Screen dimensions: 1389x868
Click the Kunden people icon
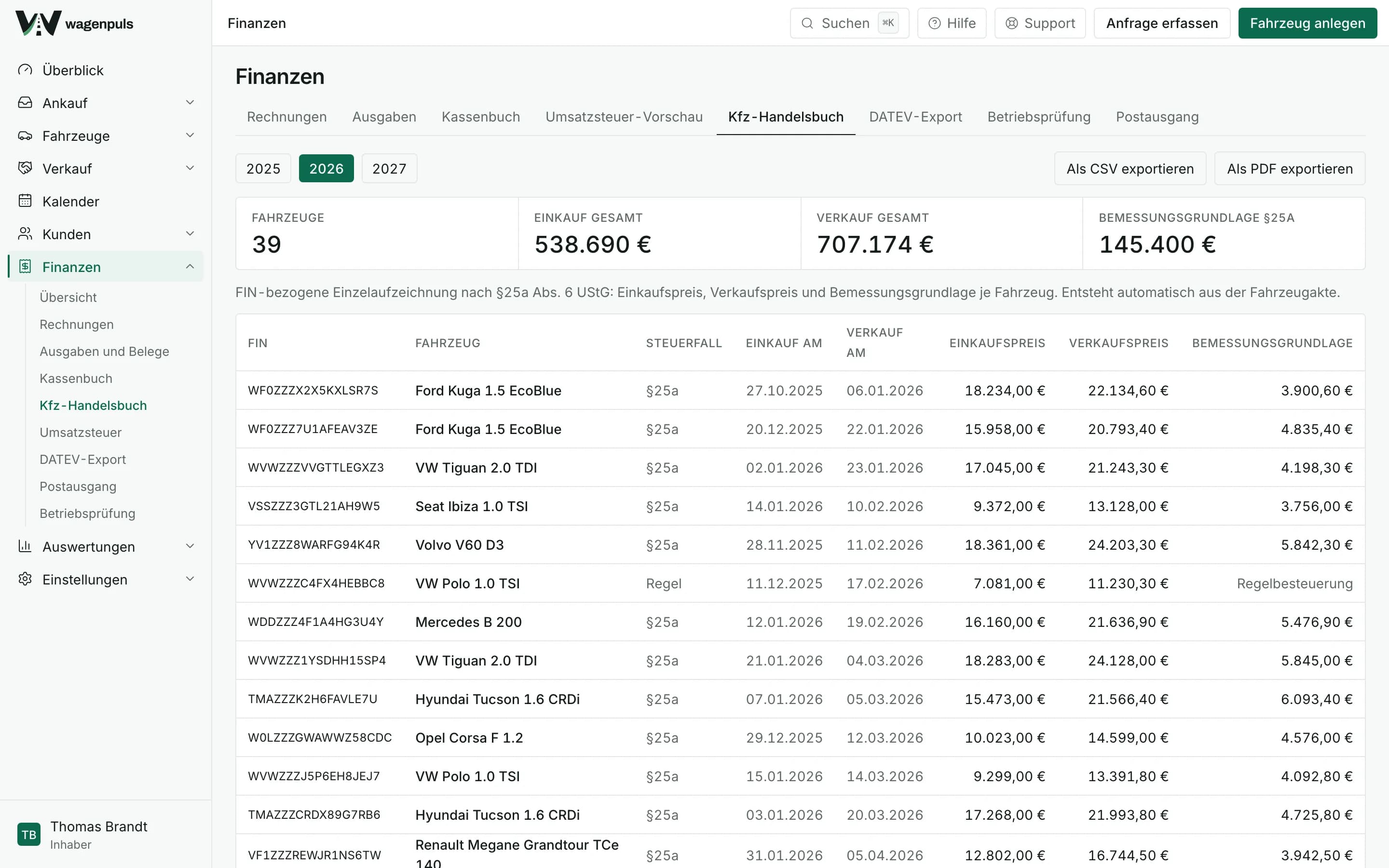pos(25,234)
